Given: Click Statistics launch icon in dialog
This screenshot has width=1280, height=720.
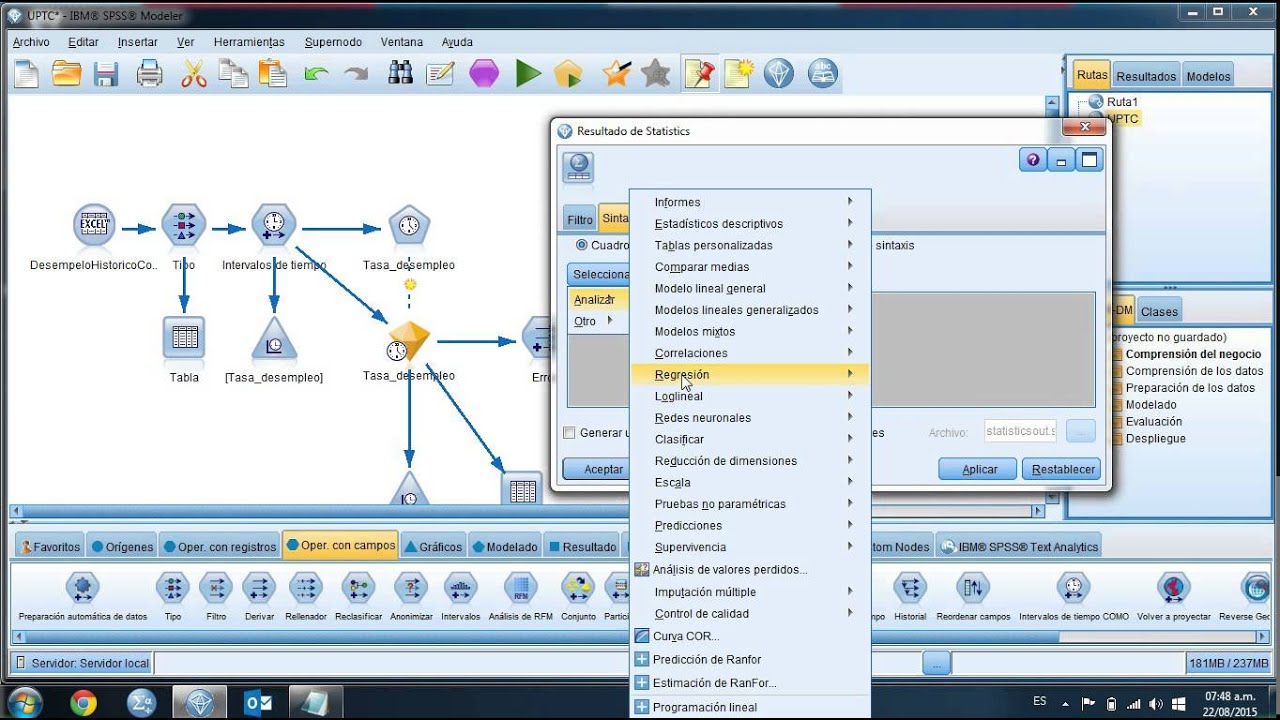Looking at the screenshot, I should (x=578, y=167).
